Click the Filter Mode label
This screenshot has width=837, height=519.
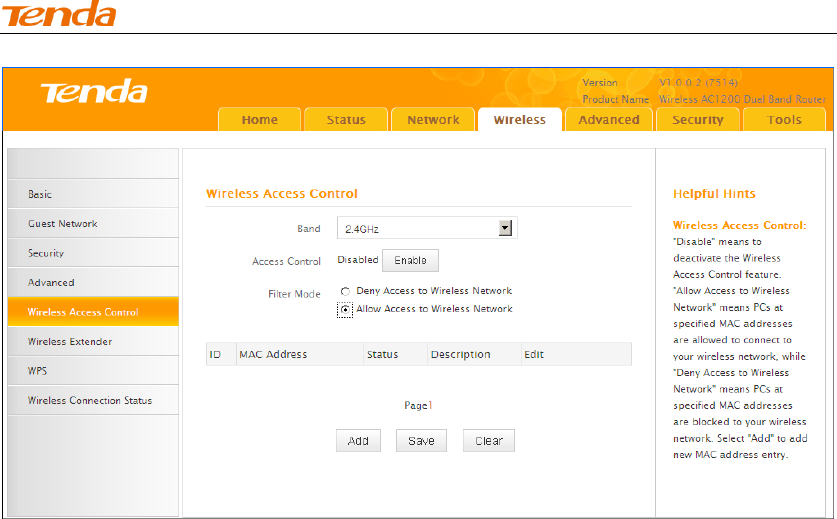pyautogui.click(x=294, y=294)
